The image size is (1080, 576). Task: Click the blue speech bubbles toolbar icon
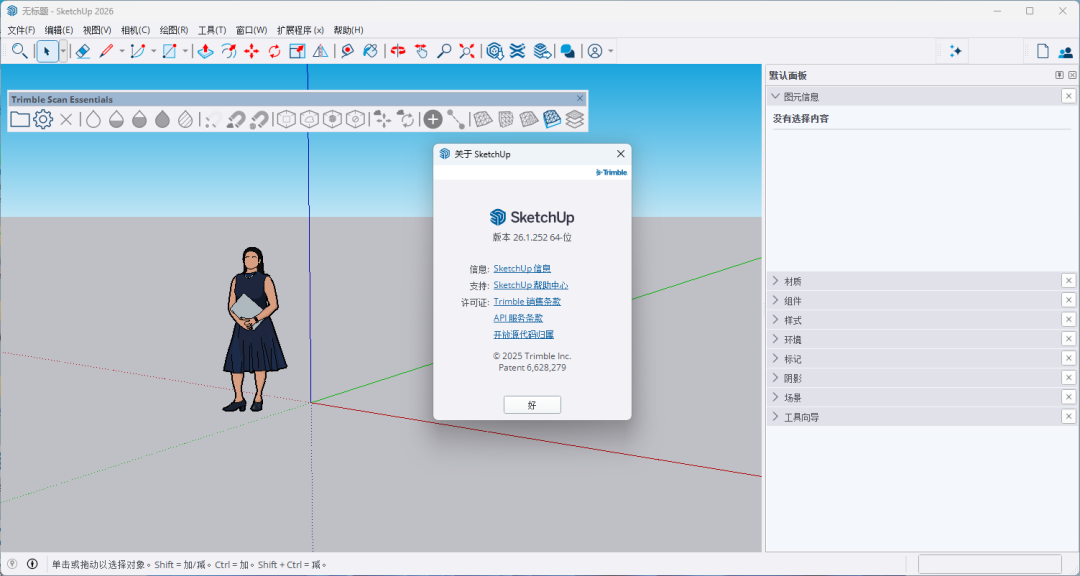click(x=568, y=51)
